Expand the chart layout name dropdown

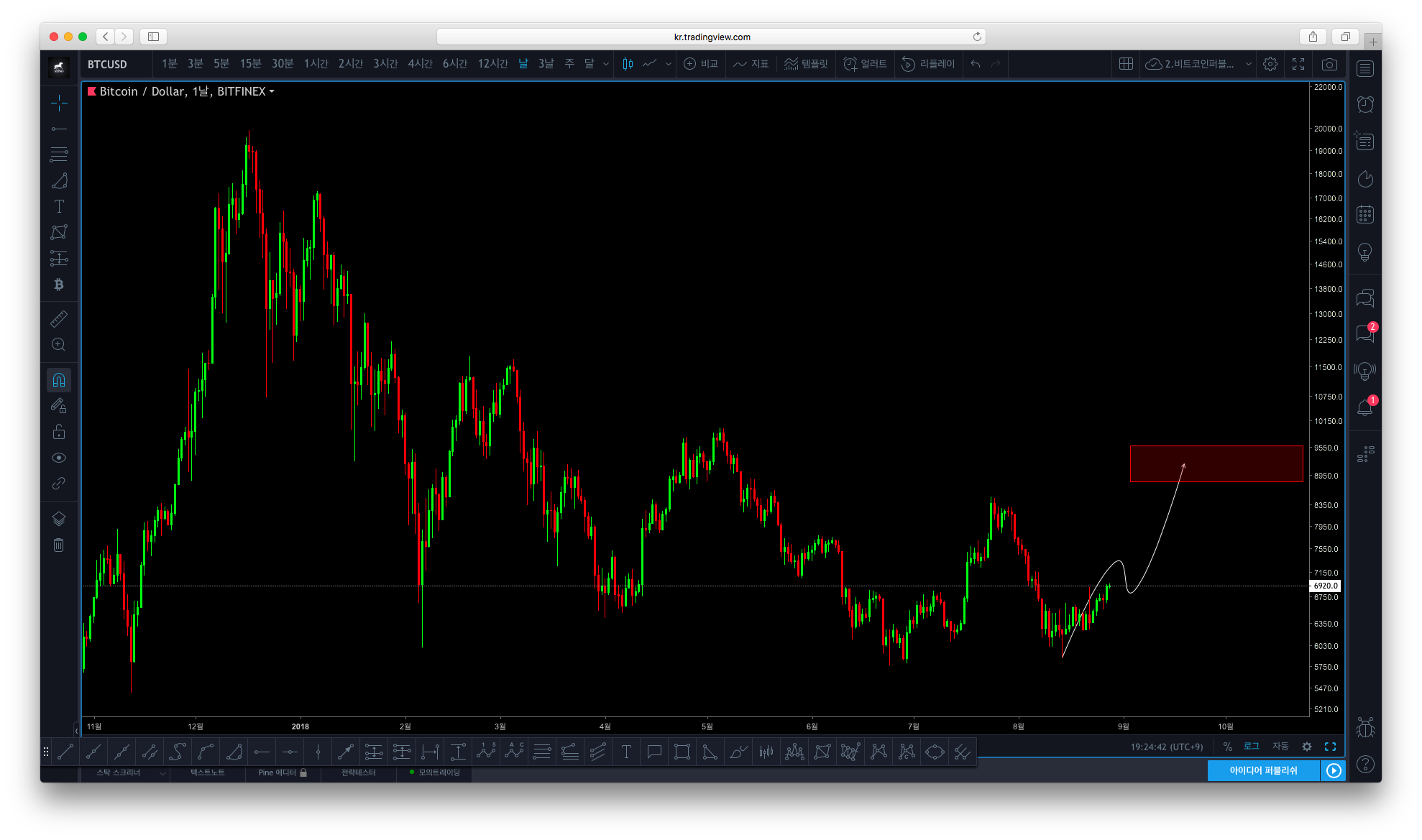click(1249, 64)
